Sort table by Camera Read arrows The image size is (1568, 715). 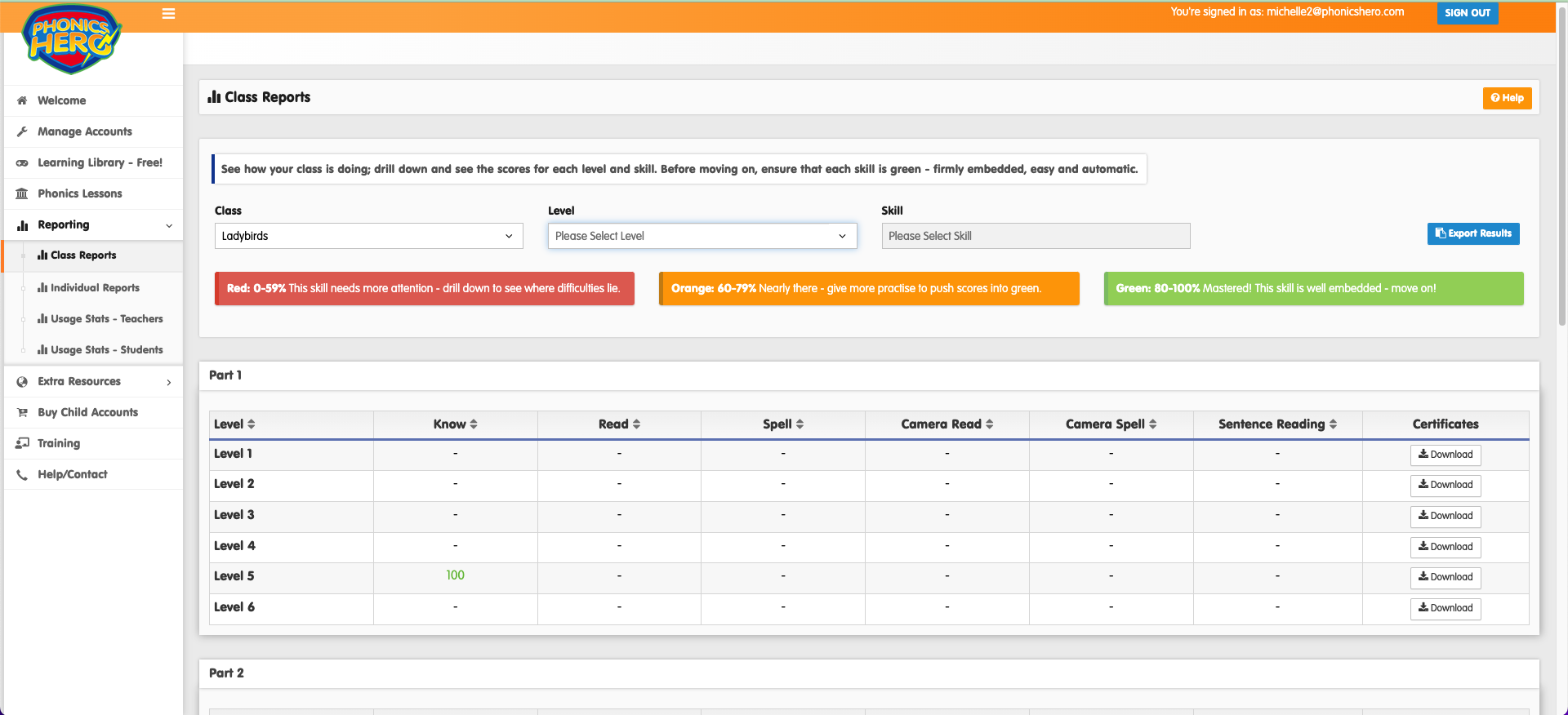pos(989,424)
